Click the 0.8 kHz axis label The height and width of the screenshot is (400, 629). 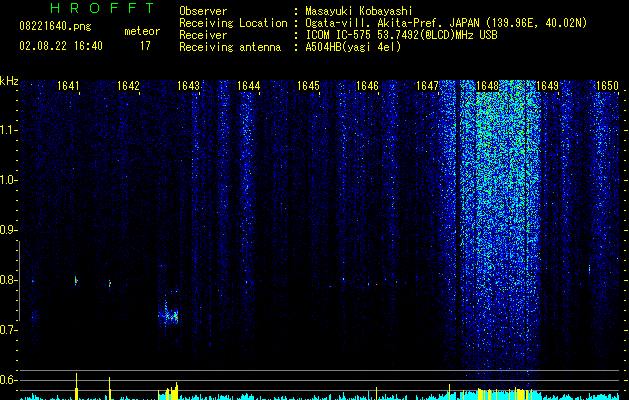coord(8,280)
